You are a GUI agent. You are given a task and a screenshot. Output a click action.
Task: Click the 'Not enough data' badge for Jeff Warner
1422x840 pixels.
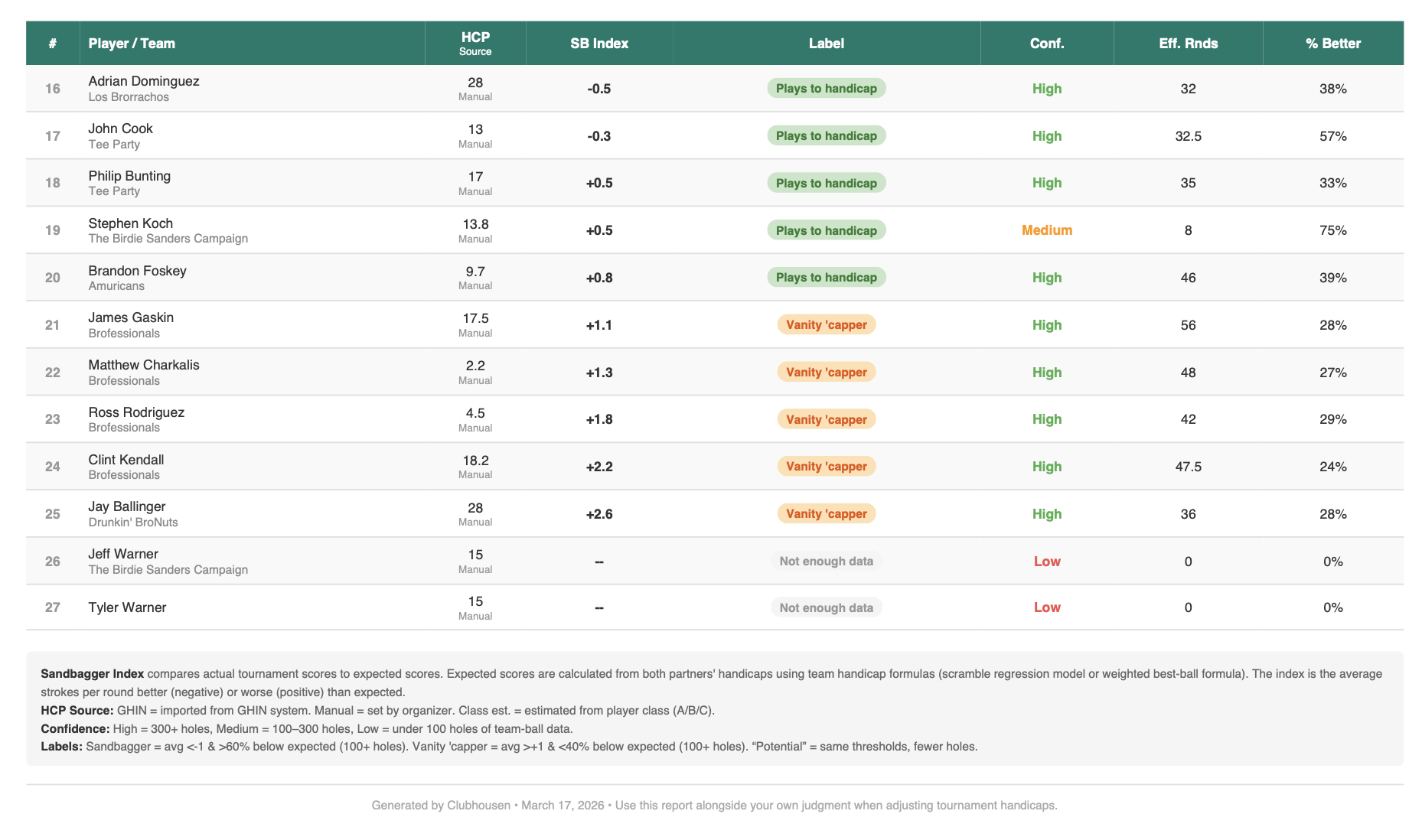(x=826, y=561)
